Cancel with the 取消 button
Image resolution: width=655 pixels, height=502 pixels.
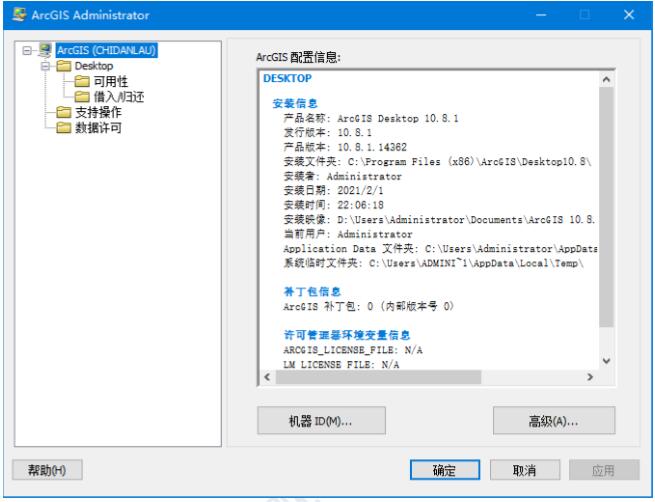point(525,470)
